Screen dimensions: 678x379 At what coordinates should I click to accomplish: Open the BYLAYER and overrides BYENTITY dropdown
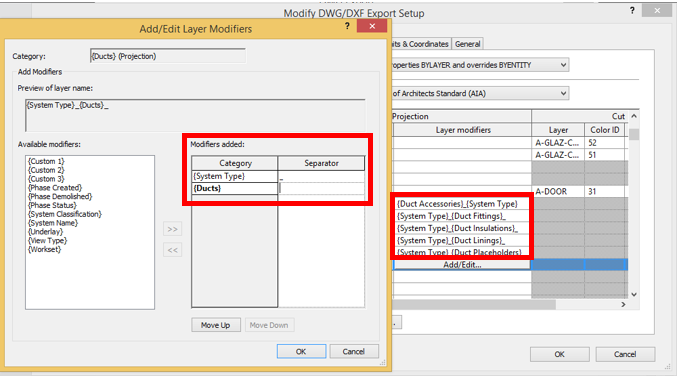coord(563,65)
